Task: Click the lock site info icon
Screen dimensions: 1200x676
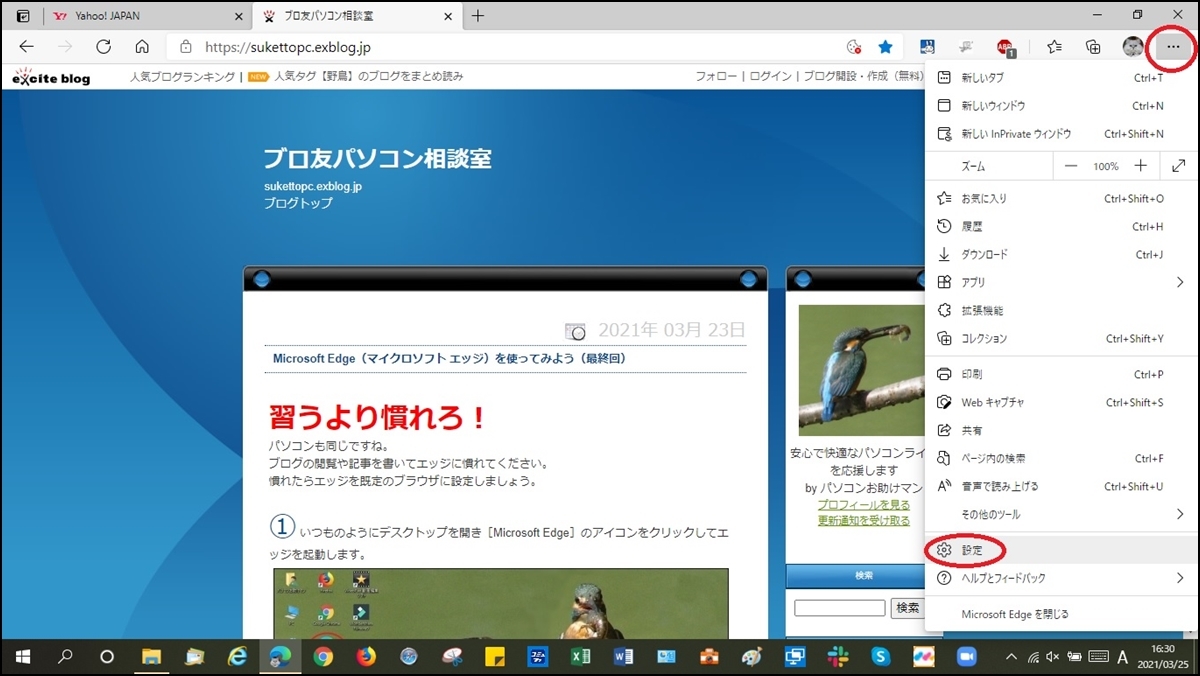Action: click(x=185, y=47)
